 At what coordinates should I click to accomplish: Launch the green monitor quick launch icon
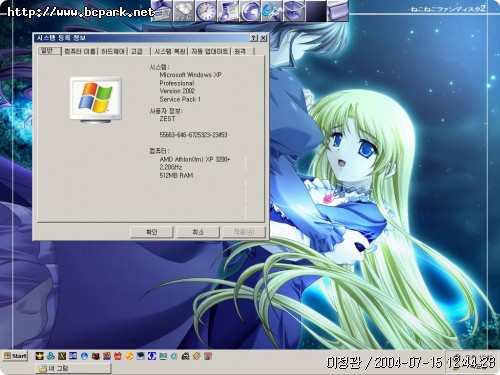(163, 356)
